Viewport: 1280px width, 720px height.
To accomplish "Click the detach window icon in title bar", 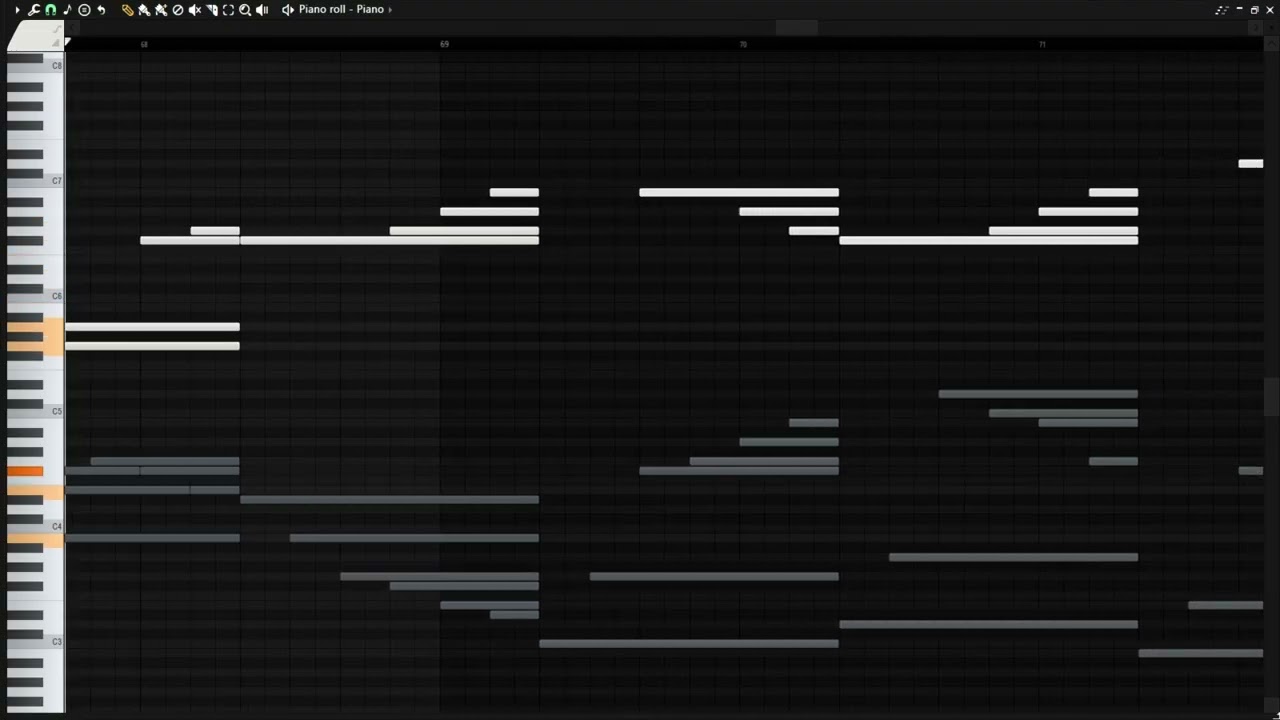I will pos(1222,10).
